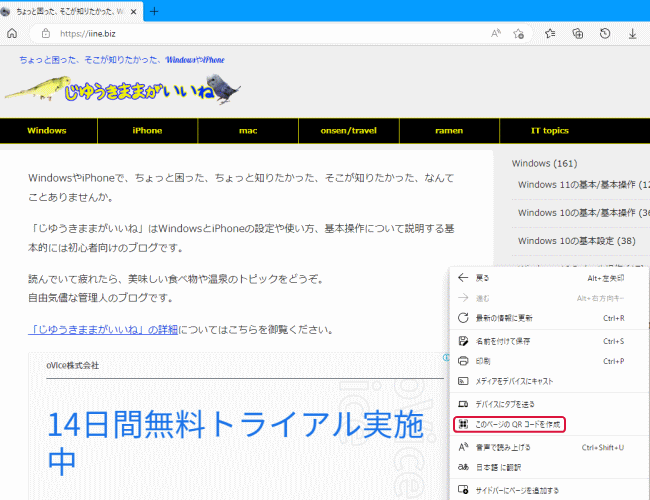Click the 14日間無料トライアル実施中 ad headline
The height and width of the screenshot is (500, 650).
point(235,442)
